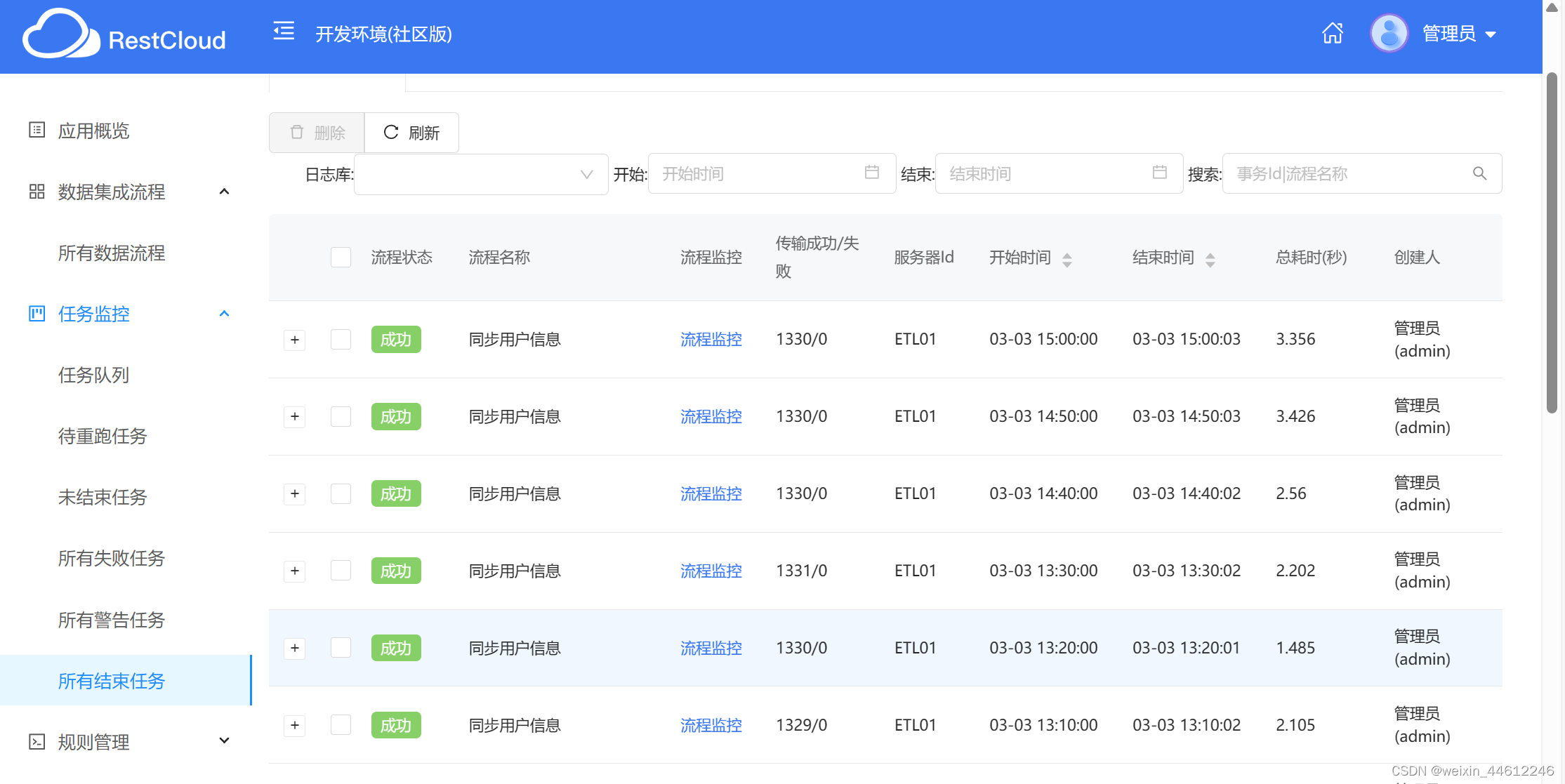
Task: Check the row starting at 03-03 13:30:00
Action: (341, 571)
